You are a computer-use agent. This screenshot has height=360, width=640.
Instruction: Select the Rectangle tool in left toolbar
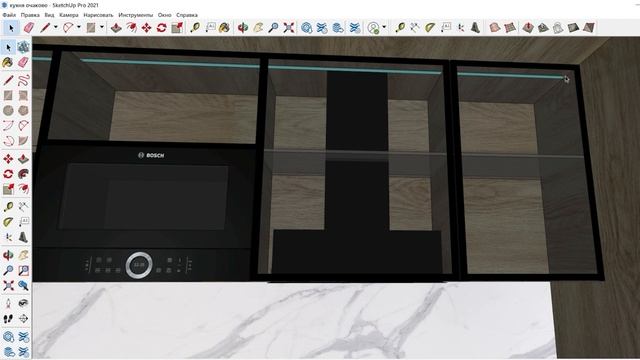point(8,96)
